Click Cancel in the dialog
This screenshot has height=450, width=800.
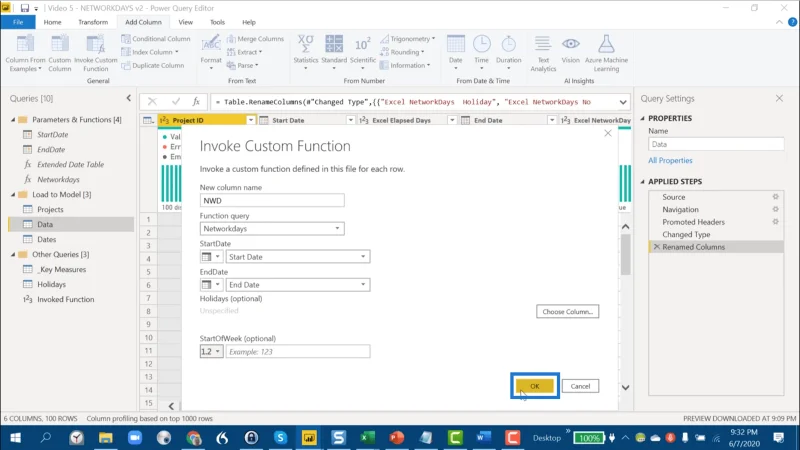click(x=580, y=386)
